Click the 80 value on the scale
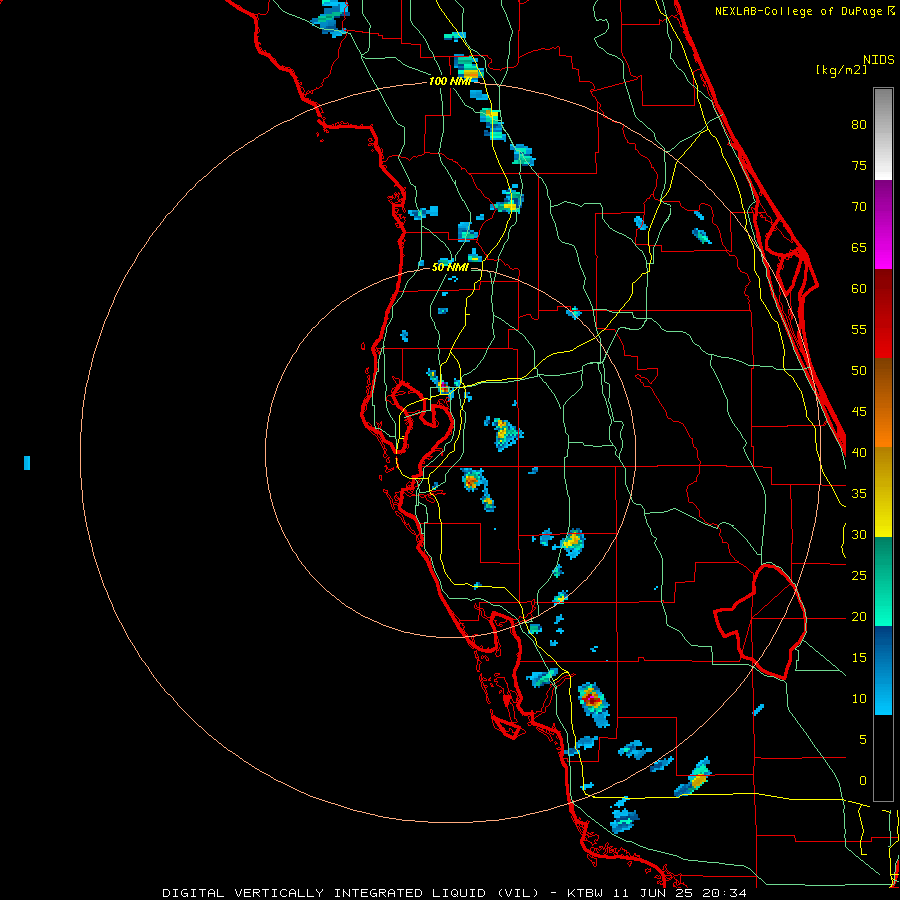Image resolution: width=900 pixels, height=900 pixels. pos(859,125)
